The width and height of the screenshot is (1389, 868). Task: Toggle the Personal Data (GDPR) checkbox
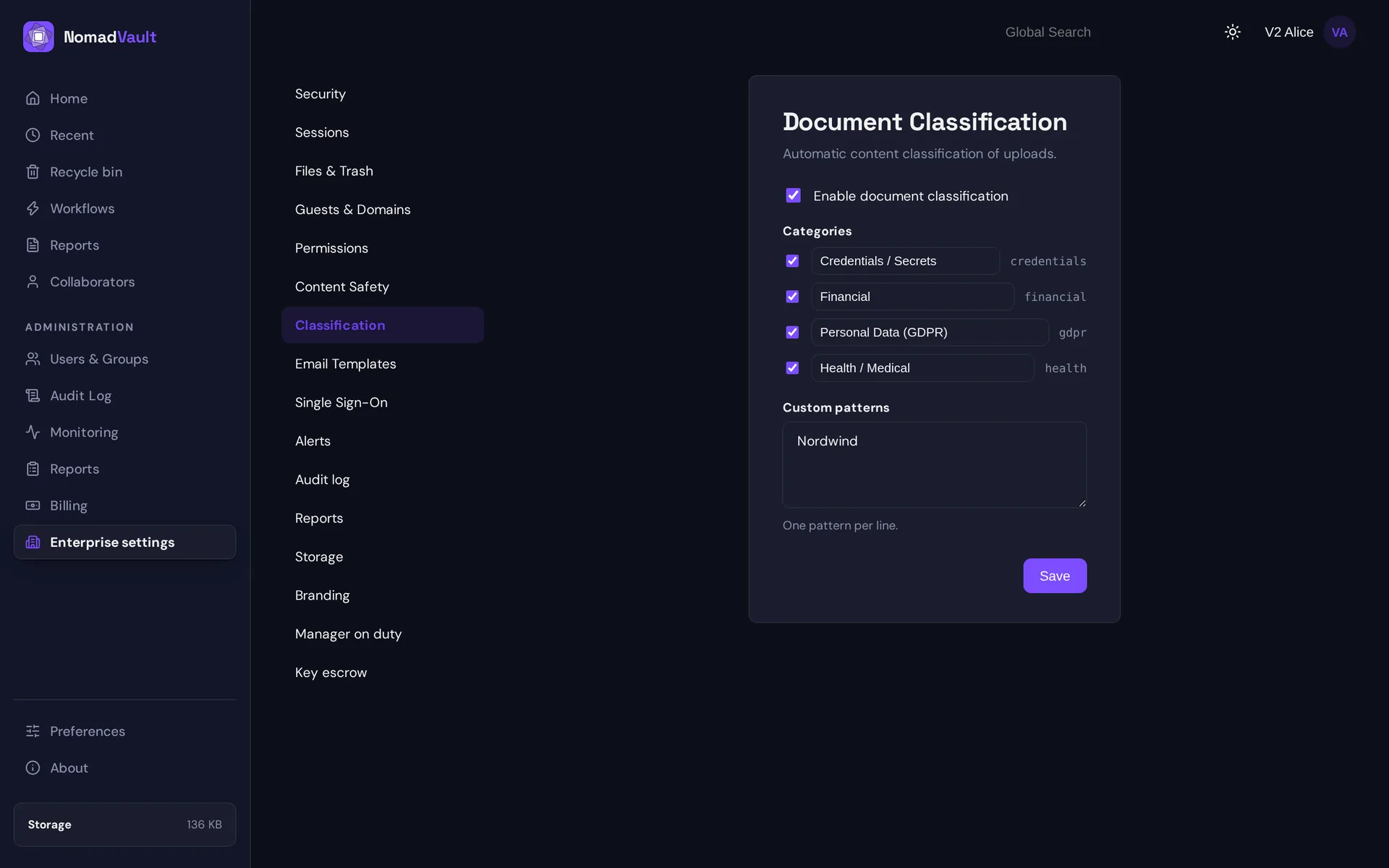pos(792,332)
